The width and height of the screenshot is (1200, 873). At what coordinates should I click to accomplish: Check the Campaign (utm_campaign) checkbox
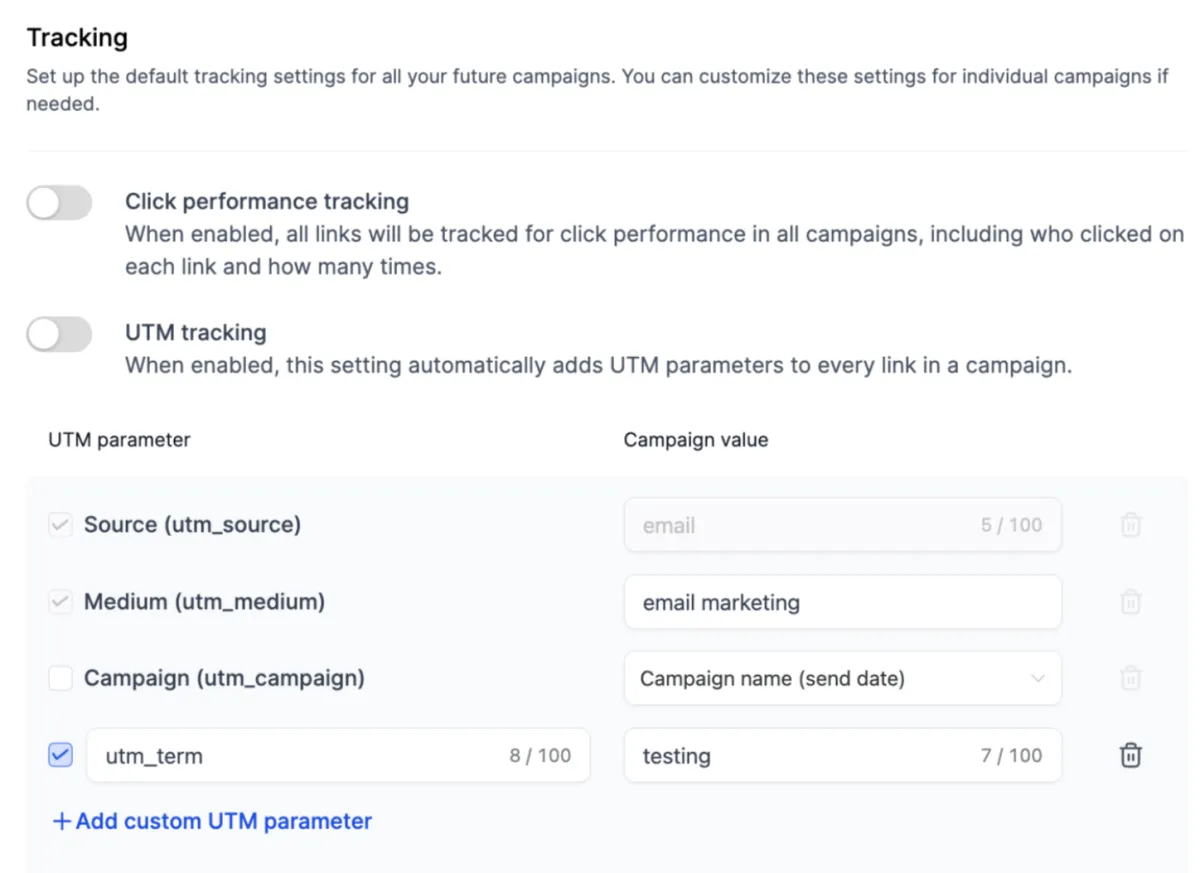(x=61, y=679)
